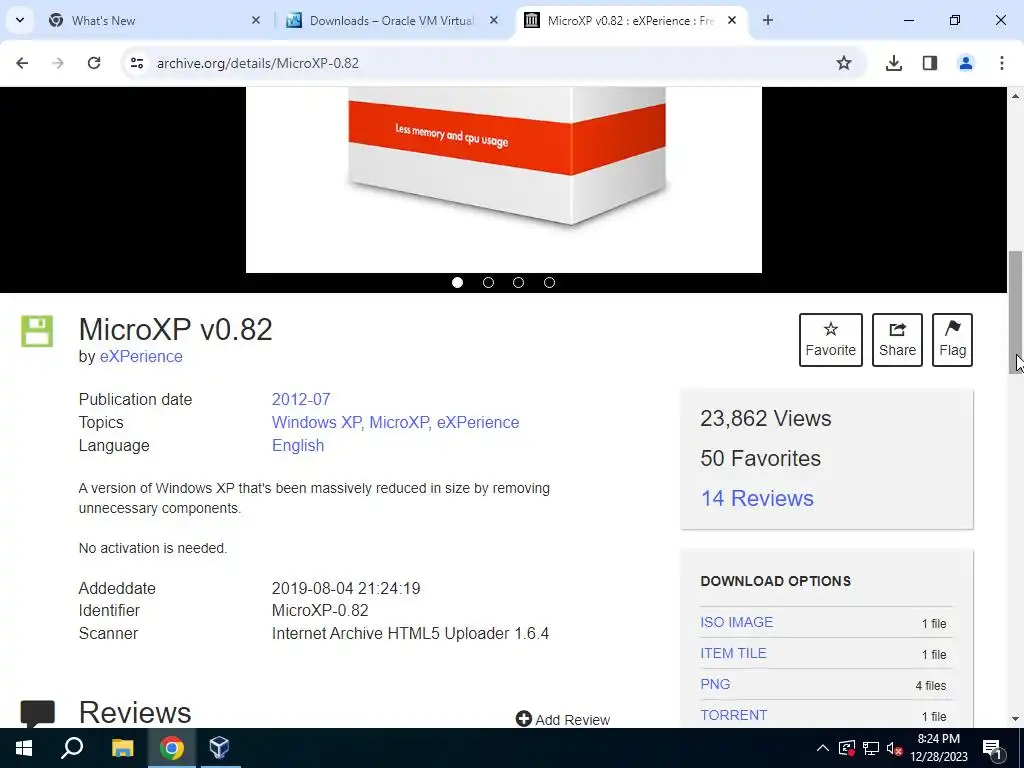Viewport: 1024px width, 768px height.
Task: Open the Windows Start menu
Action: tap(24, 748)
